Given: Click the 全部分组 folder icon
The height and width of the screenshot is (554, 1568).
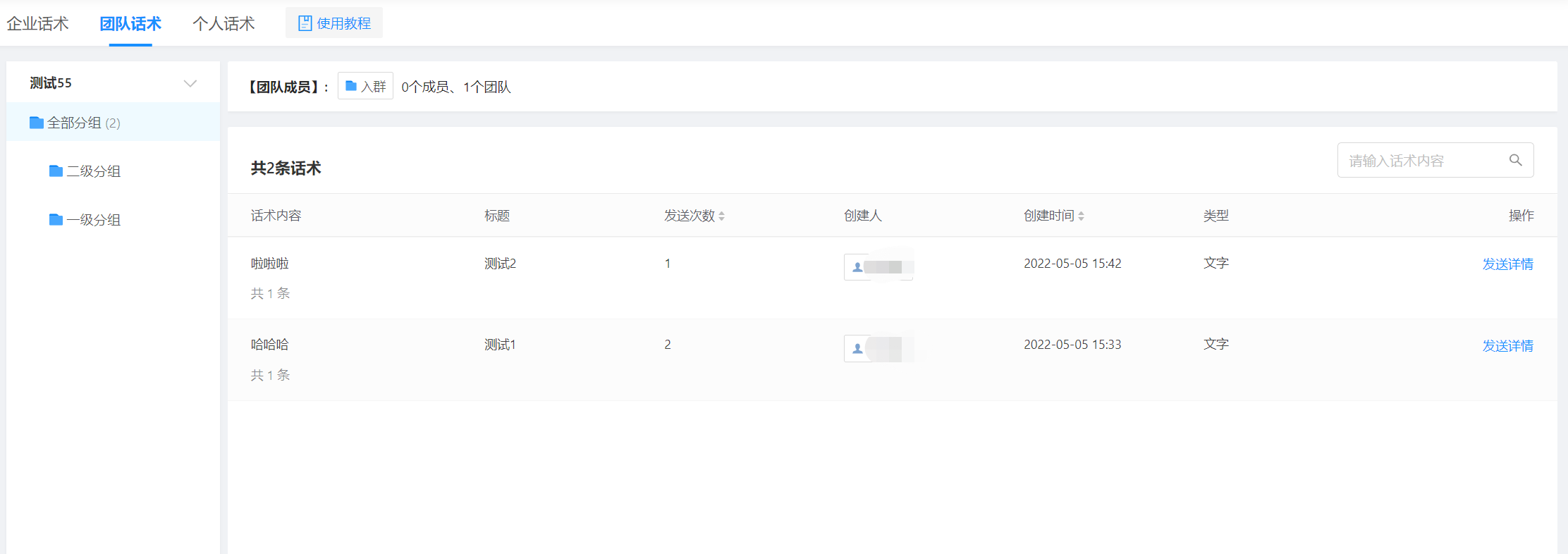Looking at the screenshot, I should (37, 123).
